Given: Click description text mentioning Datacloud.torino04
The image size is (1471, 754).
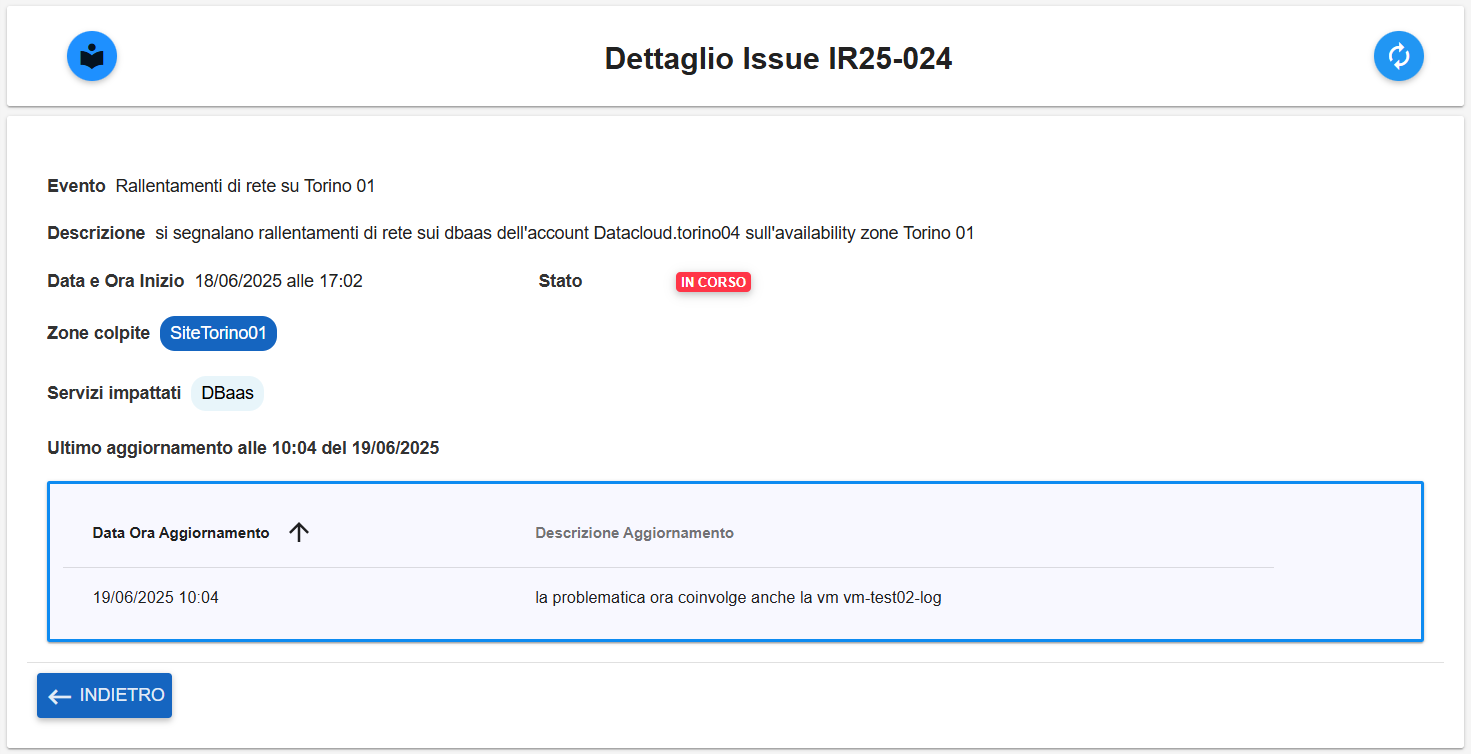Looking at the screenshot, I should (564, 233).
